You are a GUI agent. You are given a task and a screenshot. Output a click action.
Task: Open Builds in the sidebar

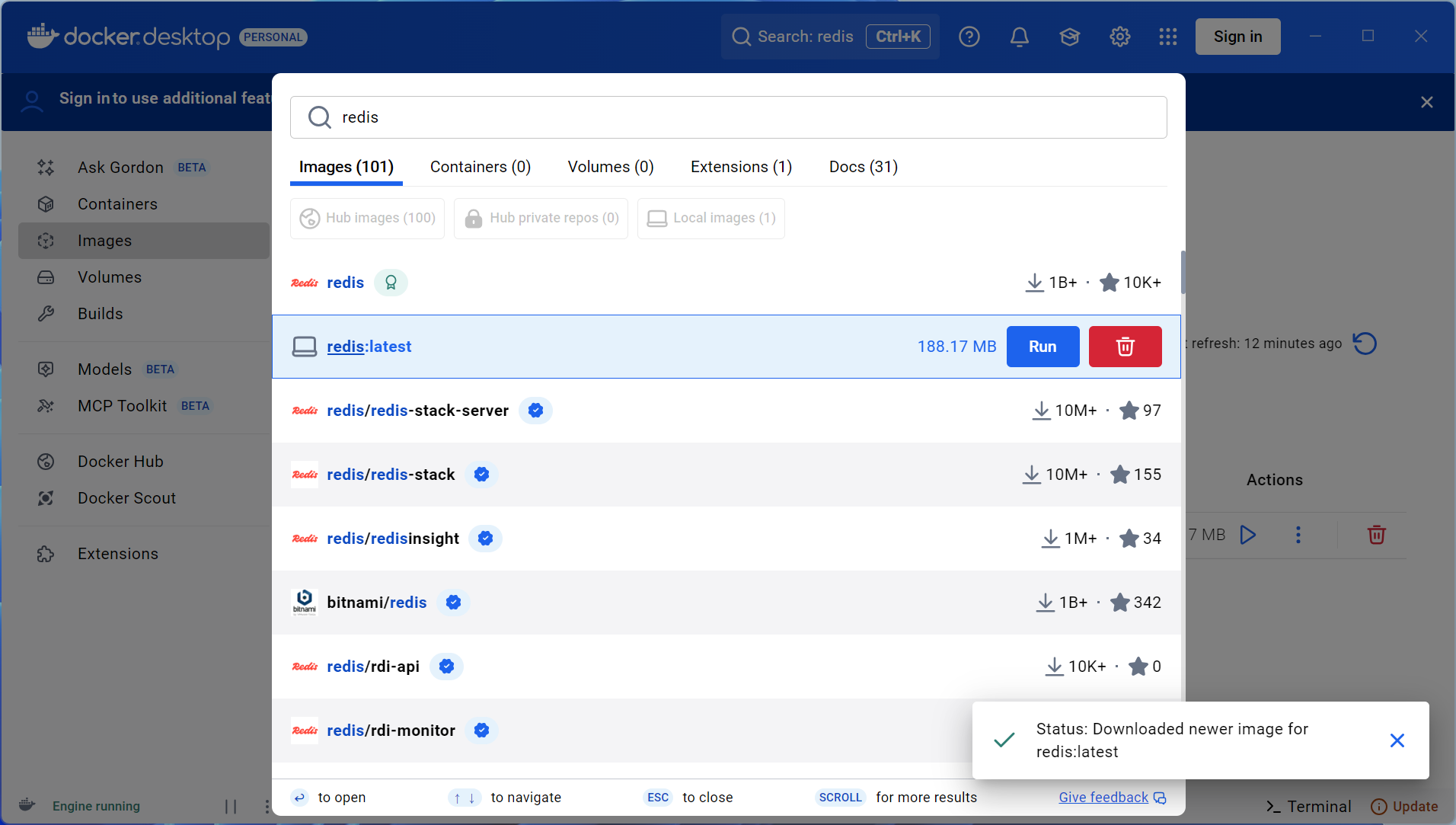click(x=144, y=314)
